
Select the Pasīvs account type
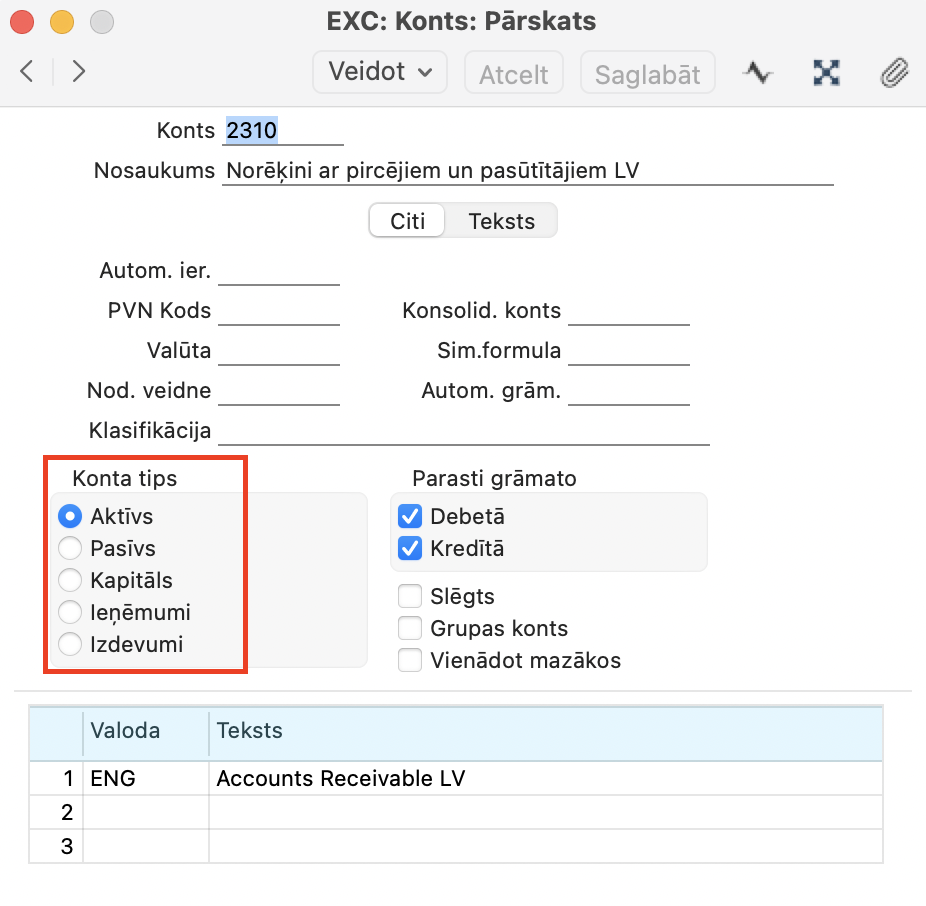point(70,549)
